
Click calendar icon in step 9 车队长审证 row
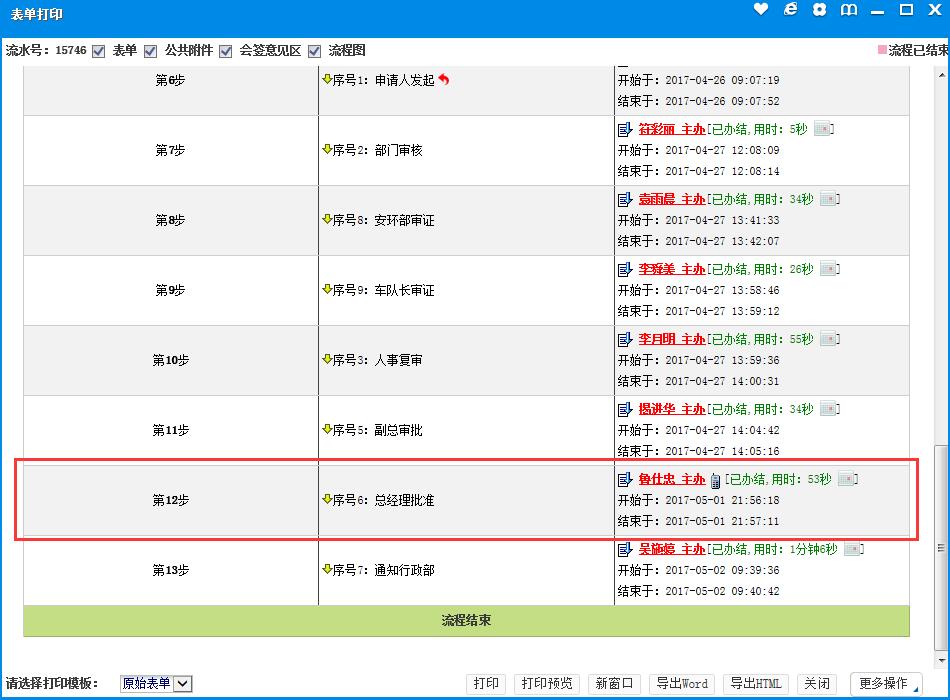829,269
